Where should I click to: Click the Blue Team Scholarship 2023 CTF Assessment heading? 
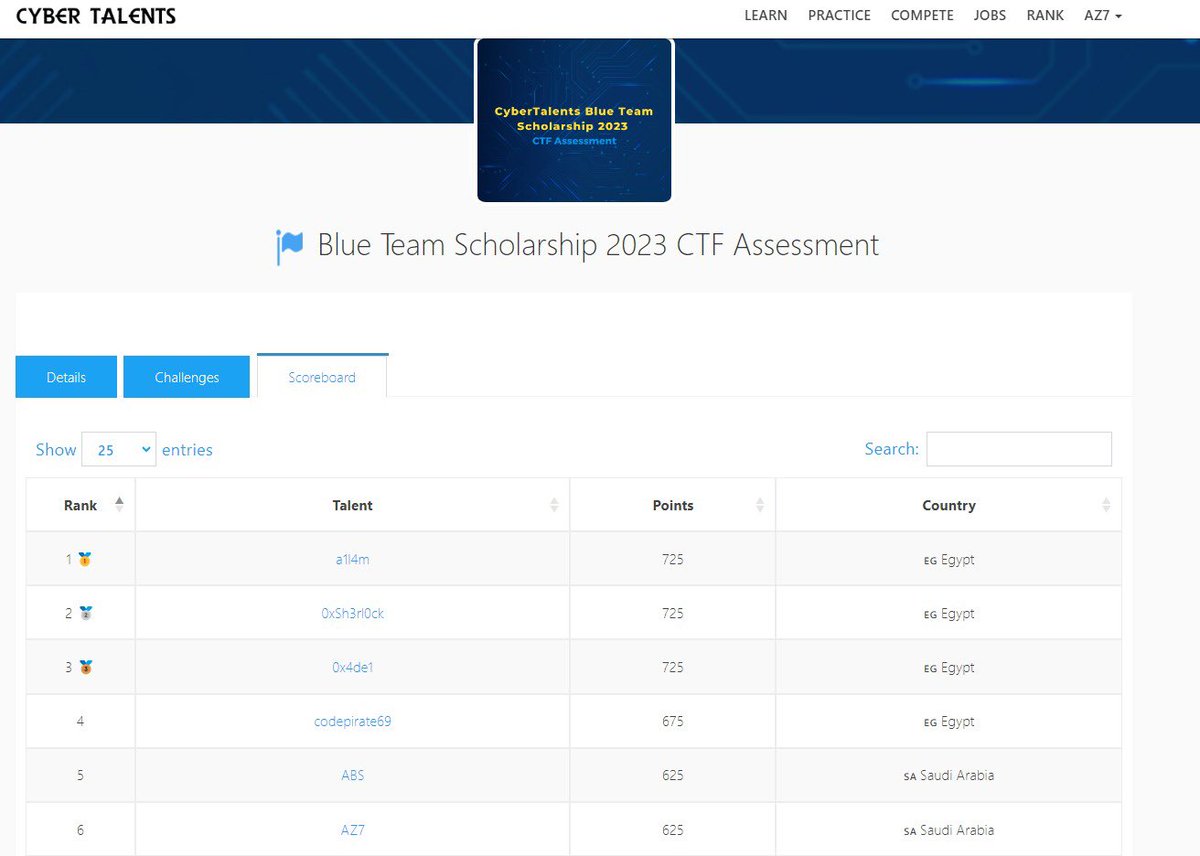tap(598, 245)
